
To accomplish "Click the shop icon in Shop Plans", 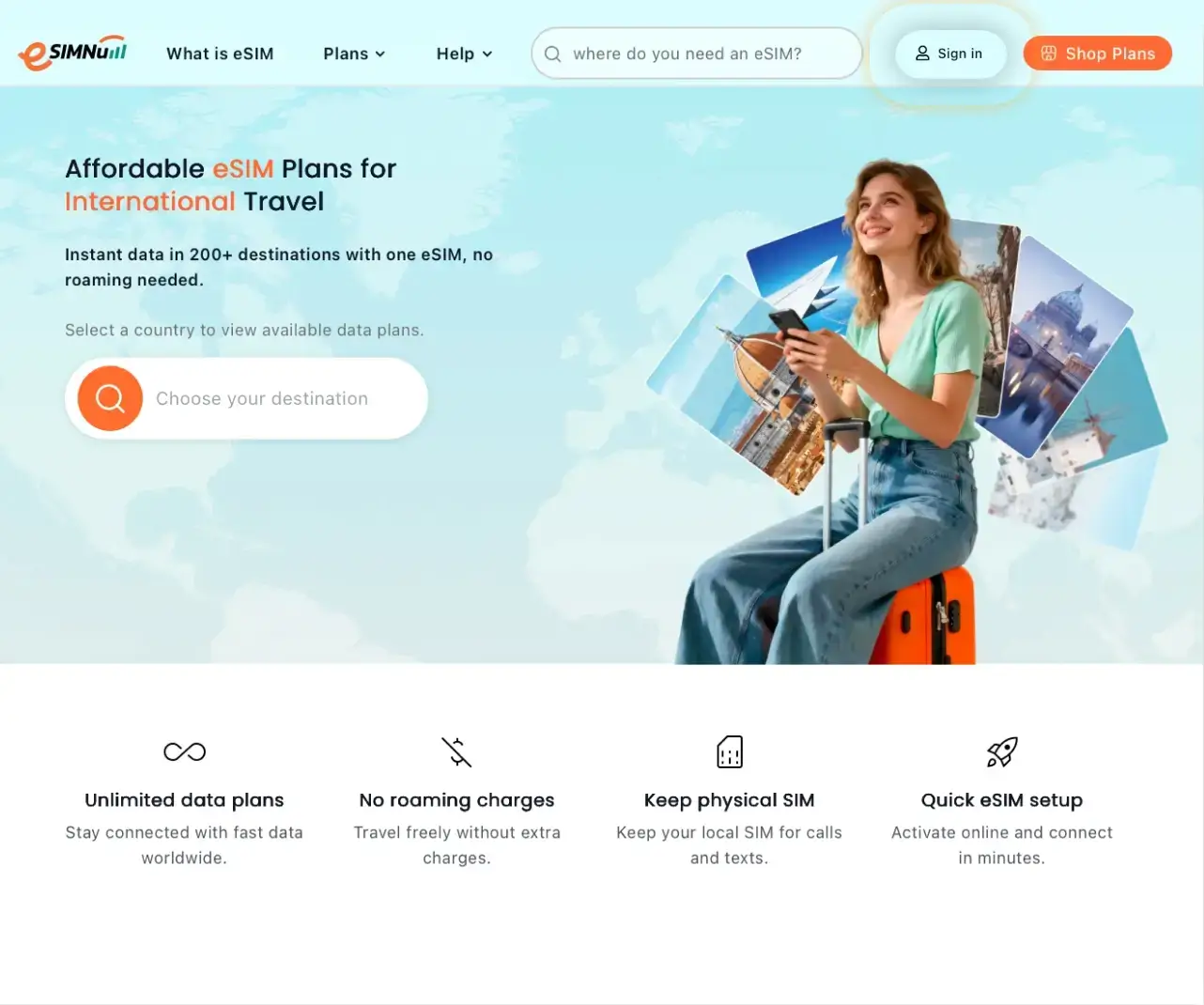I will pos(1049,54).
